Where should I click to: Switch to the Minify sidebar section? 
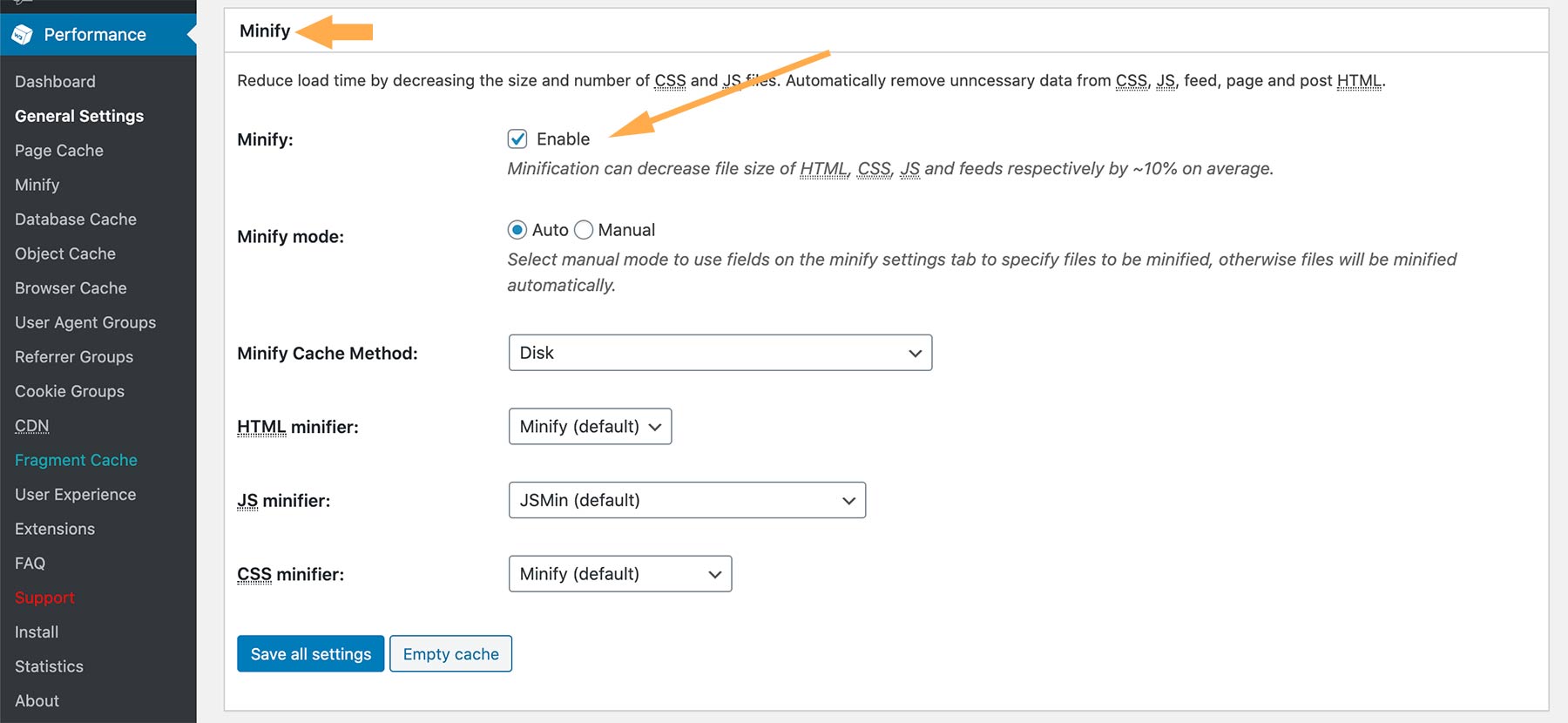[37, 185]
